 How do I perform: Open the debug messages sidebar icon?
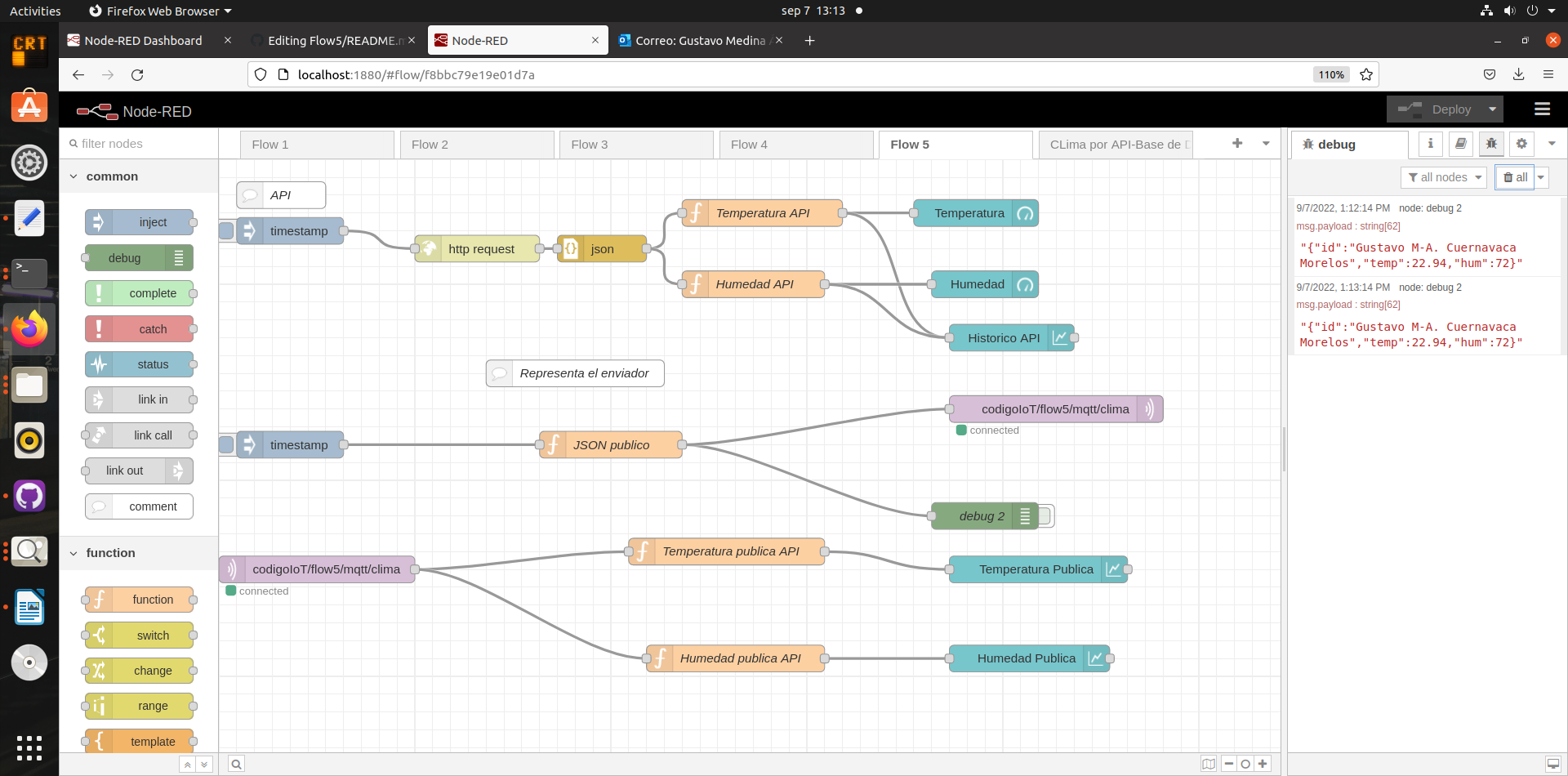pyautogui.click(x=1491, y=144)
